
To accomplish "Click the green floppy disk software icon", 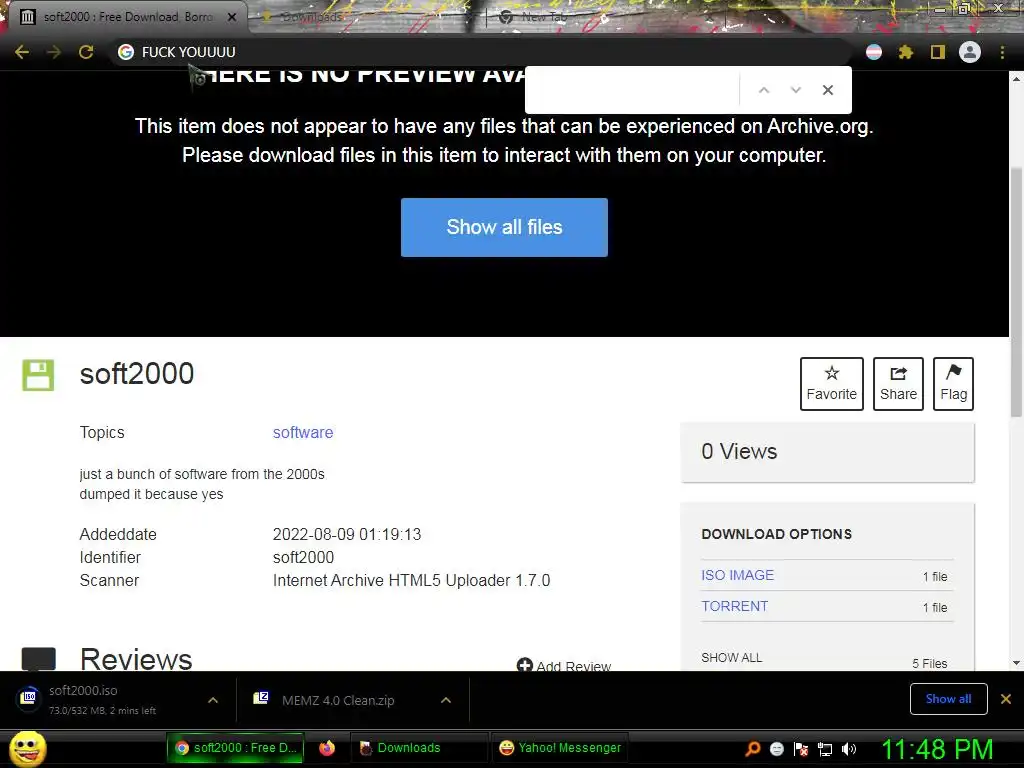I will 38,375.
